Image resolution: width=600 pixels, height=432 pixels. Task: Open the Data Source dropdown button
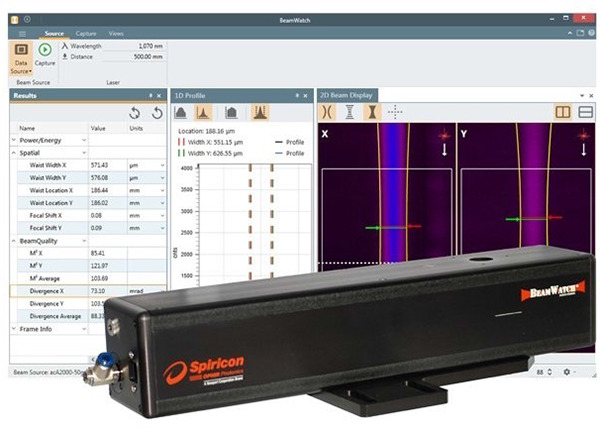21,59
